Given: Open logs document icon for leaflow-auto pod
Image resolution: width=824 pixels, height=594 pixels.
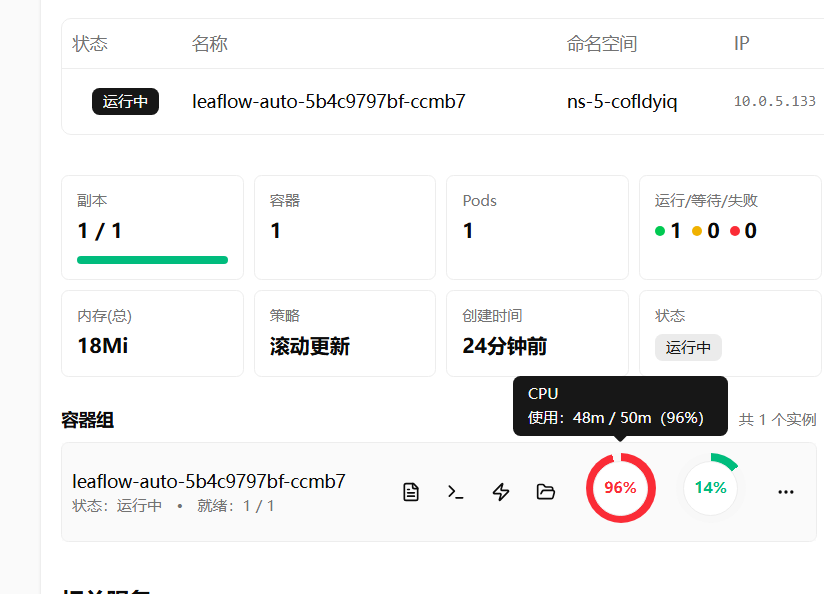Looking at the screenshot, I should (x=411, y=492).
